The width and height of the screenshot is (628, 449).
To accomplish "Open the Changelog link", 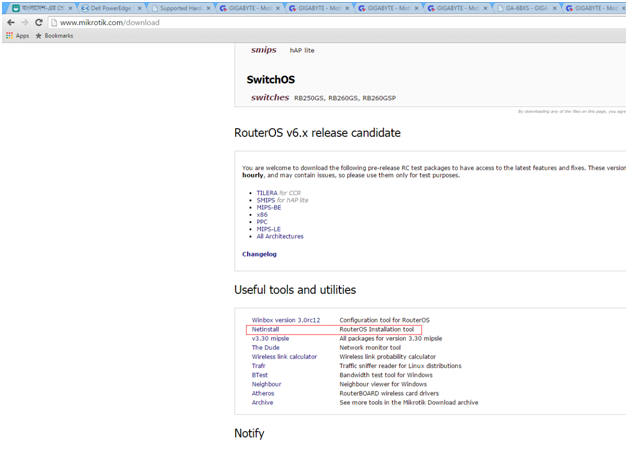I will pos(259,254).
